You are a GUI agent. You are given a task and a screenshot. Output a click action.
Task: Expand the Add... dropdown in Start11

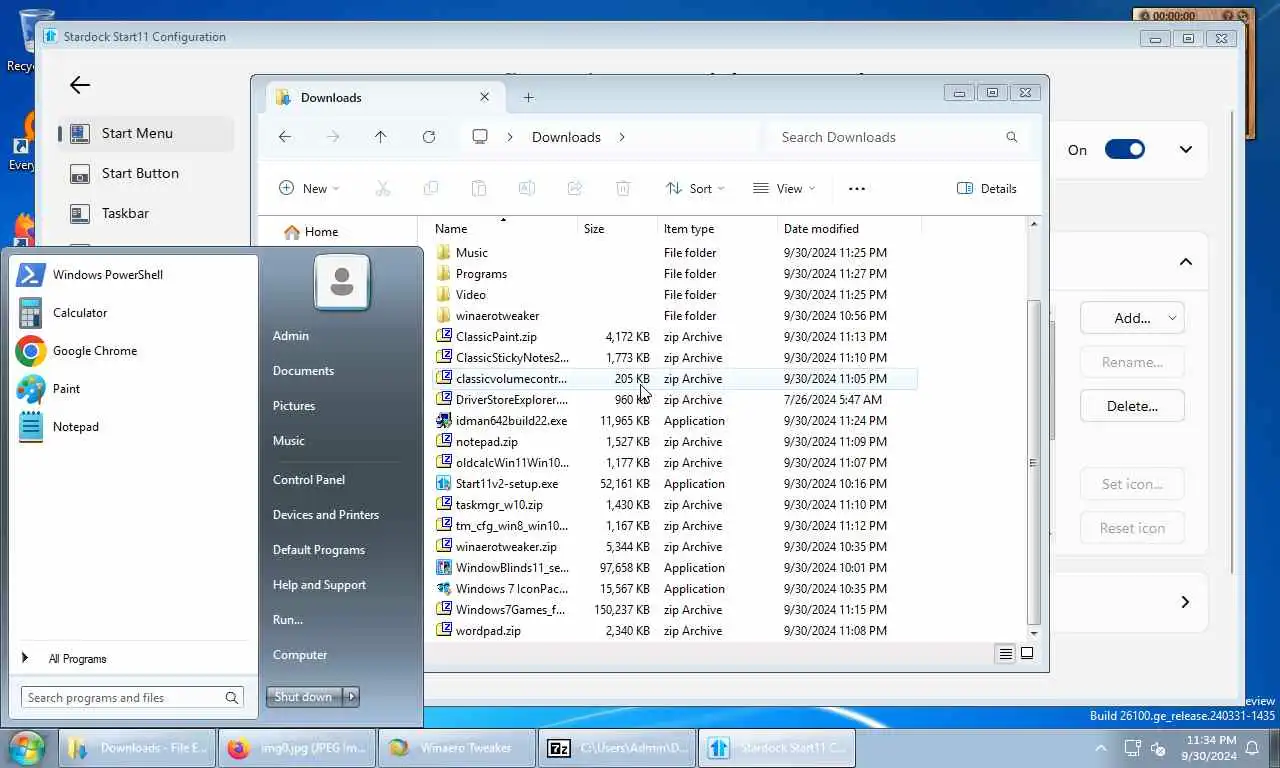click(1132, 318)
